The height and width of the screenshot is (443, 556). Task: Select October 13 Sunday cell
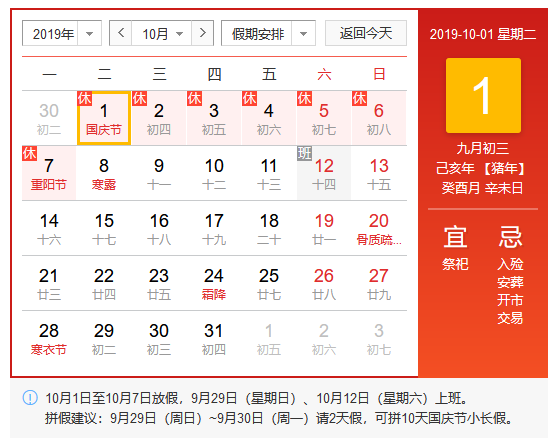[x=379, y=173]
